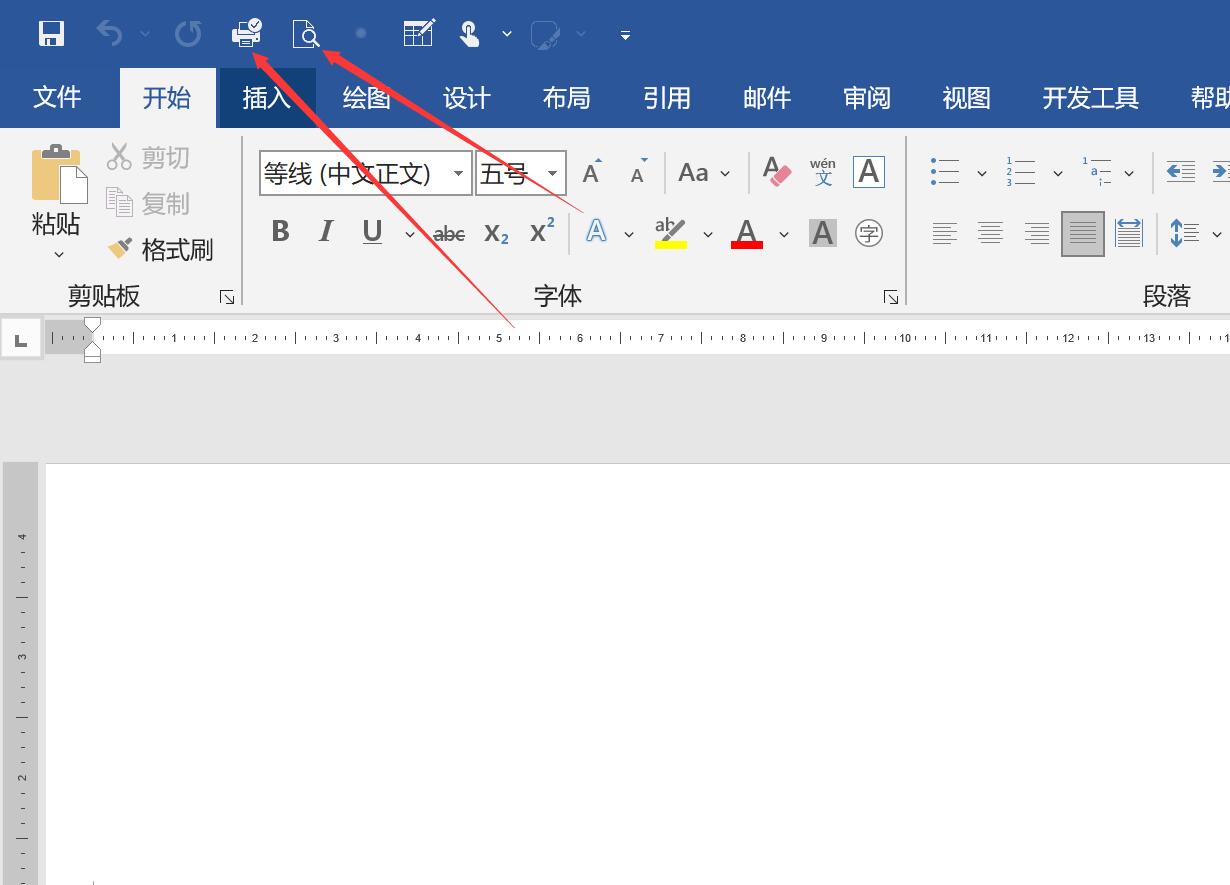Screen dimensions: 1230x885
Task: Apply the yellow text highlight color
Action: click(671, 233)
